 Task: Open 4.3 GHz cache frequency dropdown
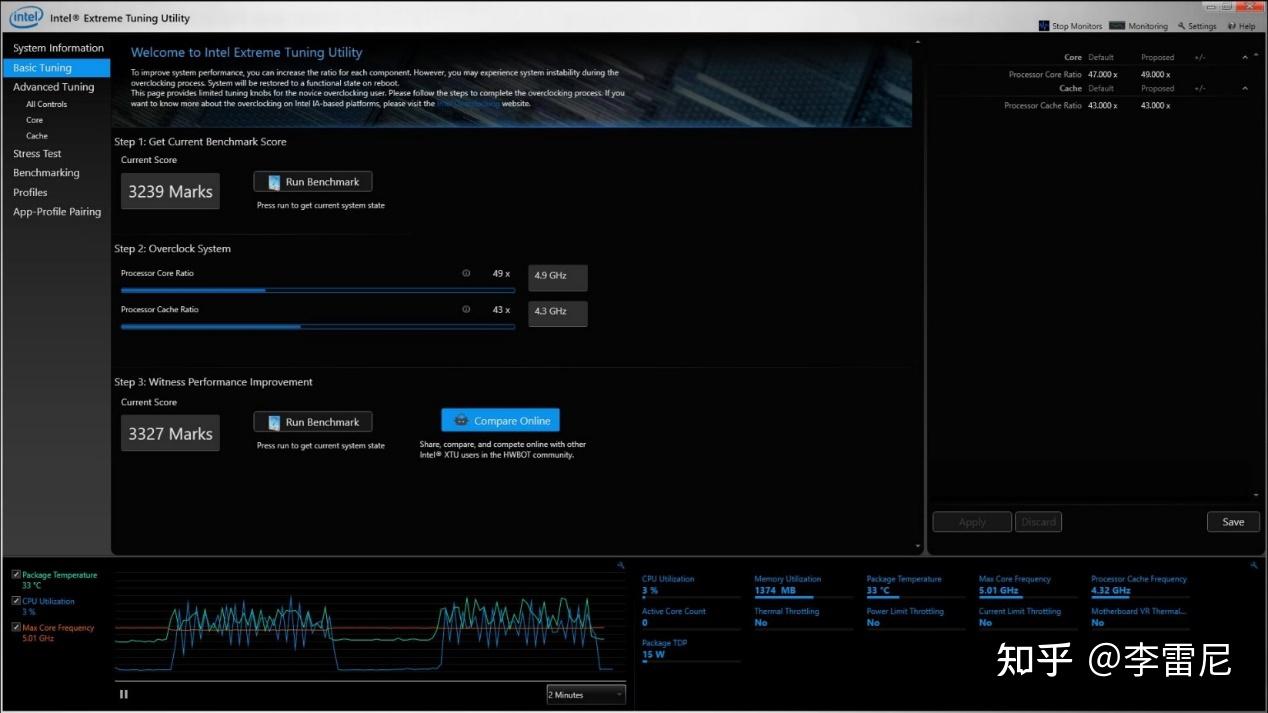[x=558, y=313]
